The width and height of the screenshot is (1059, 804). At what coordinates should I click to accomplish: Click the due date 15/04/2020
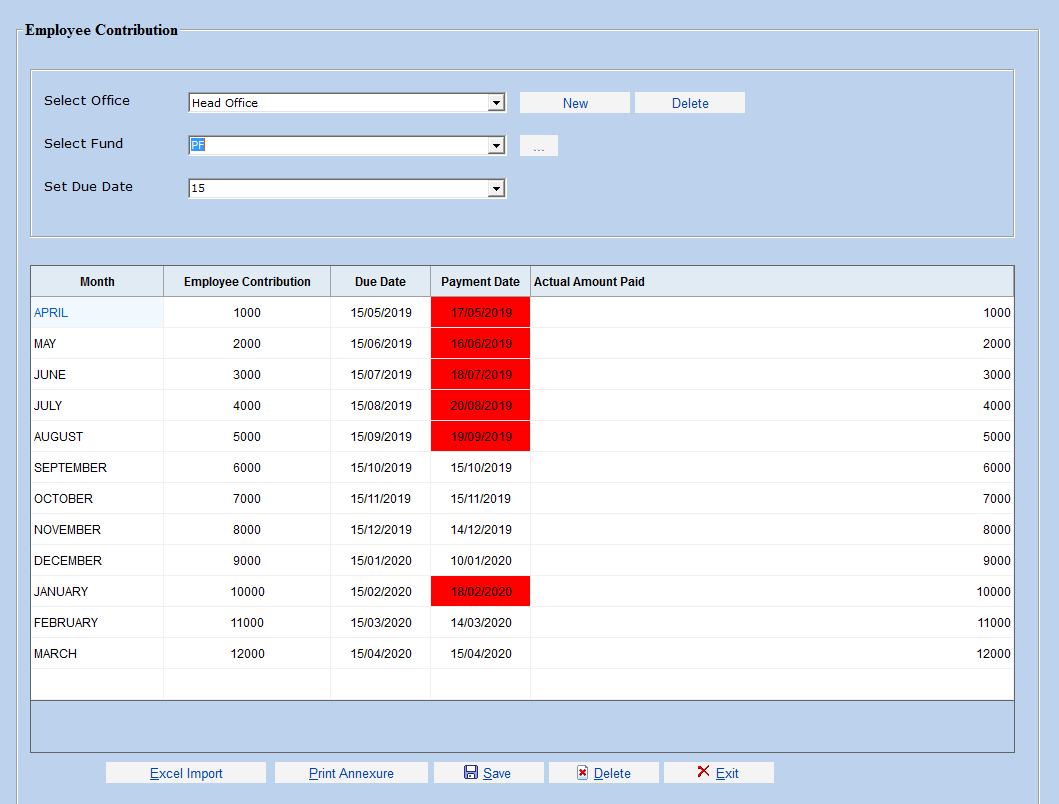tap(381, 655)
